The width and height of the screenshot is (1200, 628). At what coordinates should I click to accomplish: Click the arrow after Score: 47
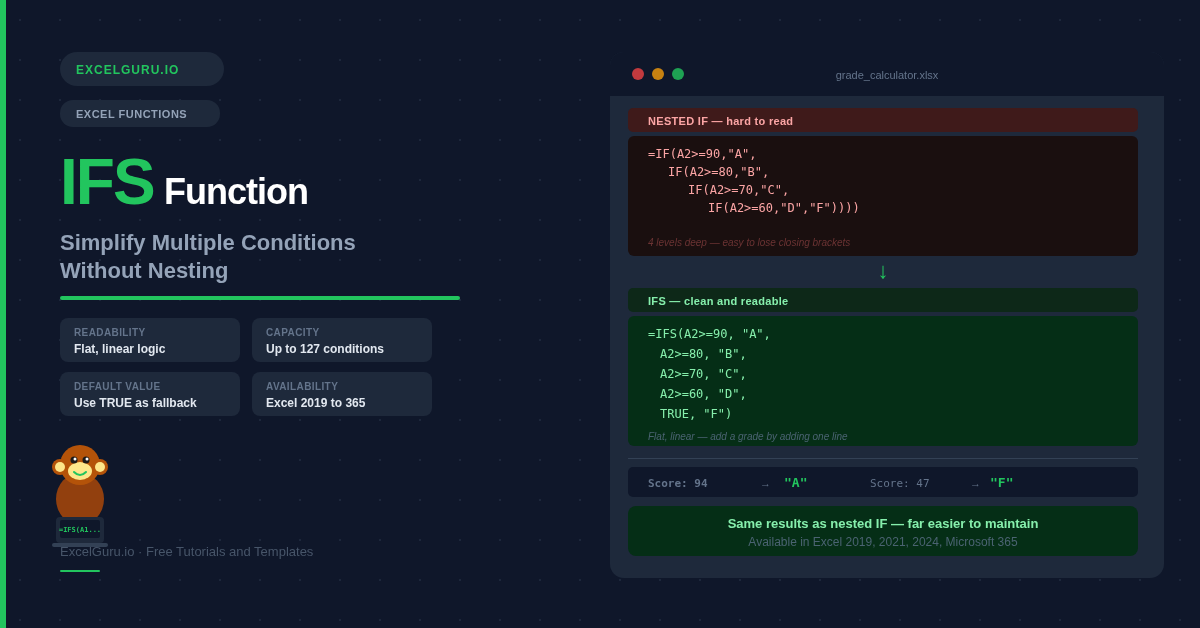tap(975, 484)
